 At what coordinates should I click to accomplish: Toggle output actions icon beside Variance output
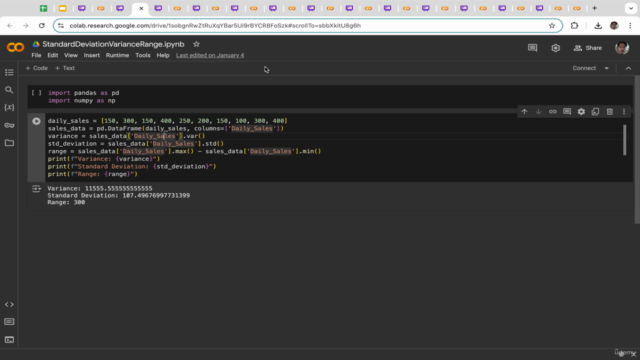pyautogui.click(x=36, y=189)
